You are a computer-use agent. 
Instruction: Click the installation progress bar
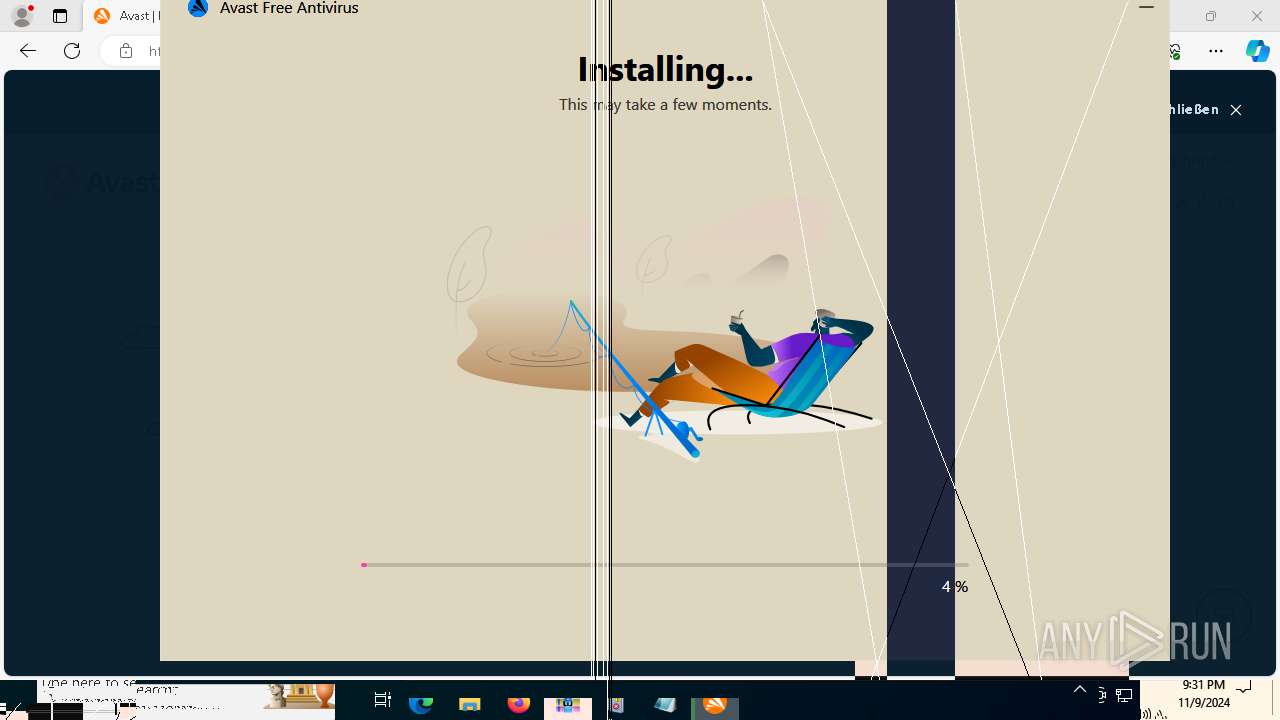(x=665, y=565)
